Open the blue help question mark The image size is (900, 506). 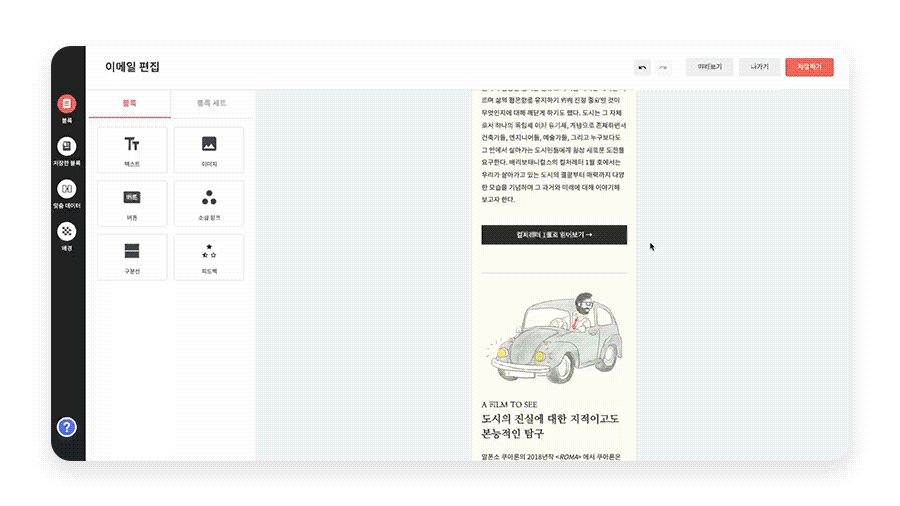(67, 427)
